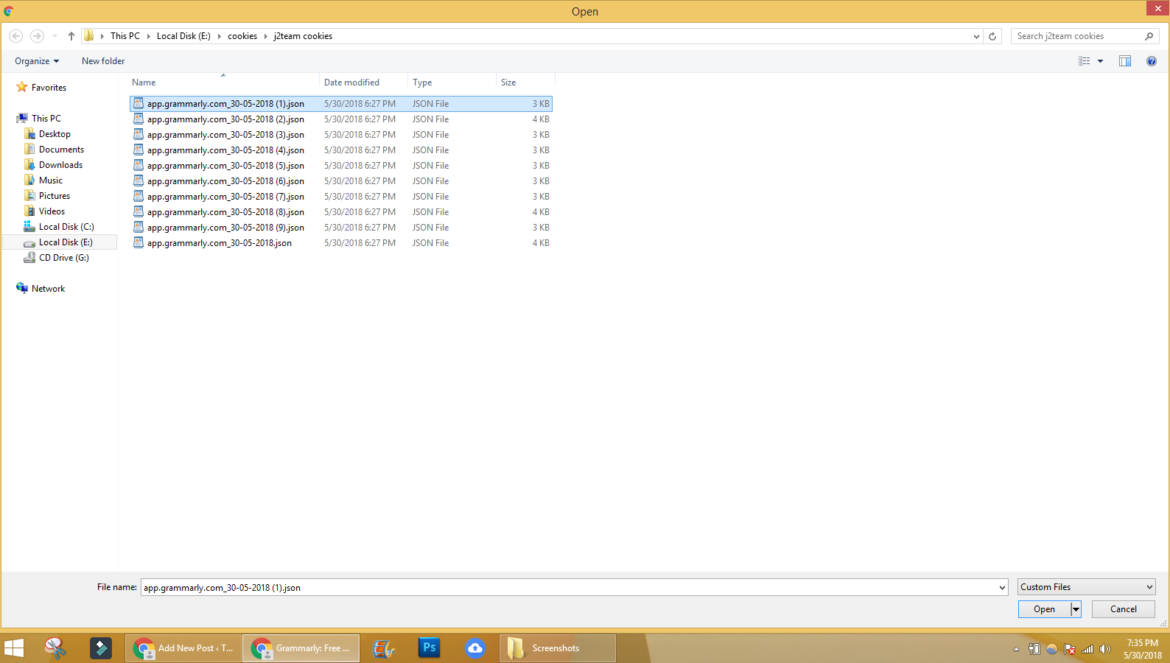Viewport: 1170px width, 663px height.
Task: Open Local Disk (C:) in navigation pane
Action: (66, 227)
